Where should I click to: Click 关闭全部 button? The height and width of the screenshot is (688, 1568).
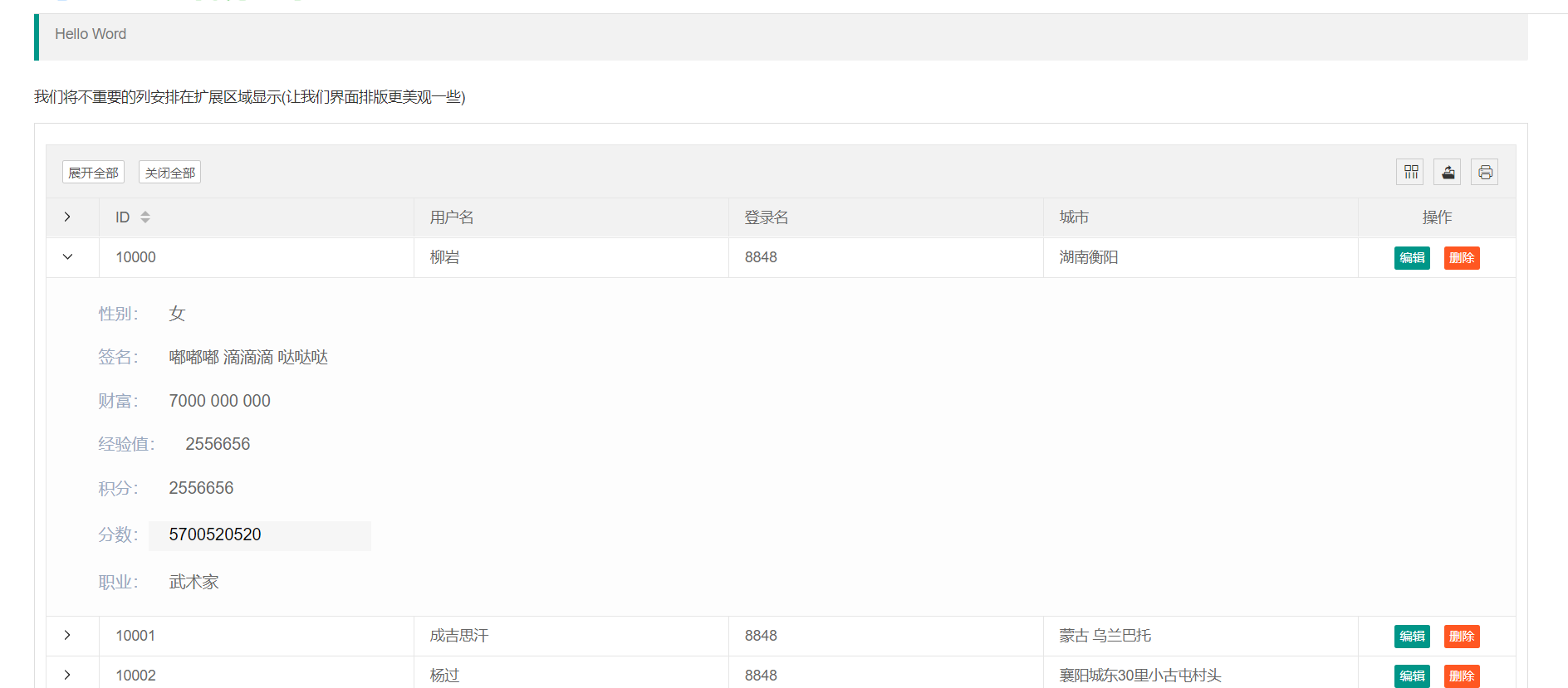coord(169,173)
